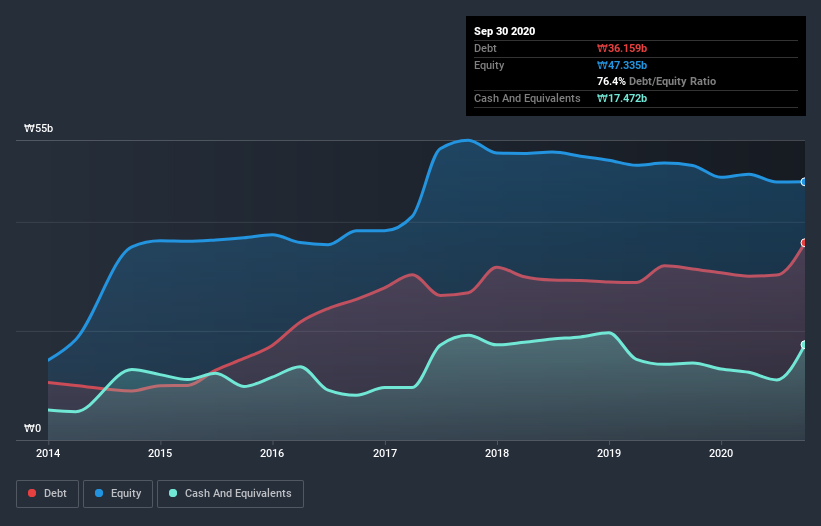Click the 2016 x-axis label
Image resolution: width=821 pixels, height=526 pixels.
click(272, 453)
